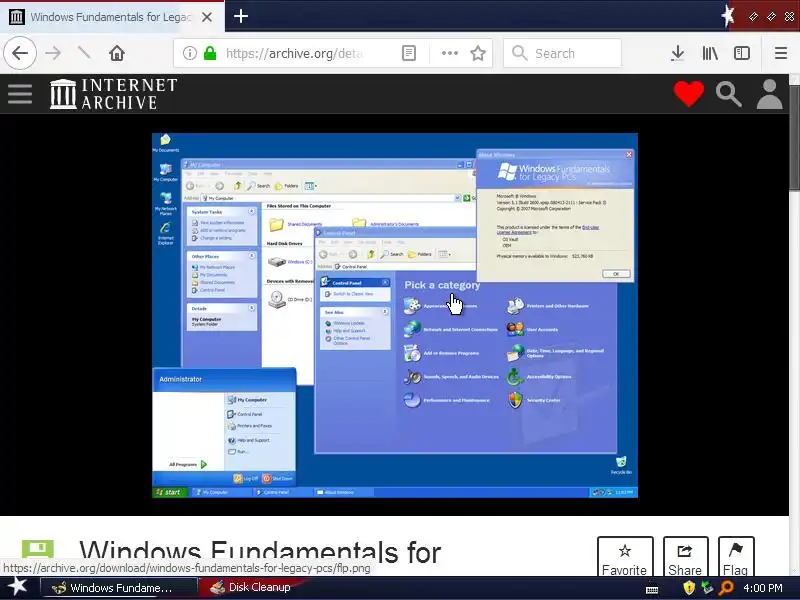Screen dimensions: 800x600
Task: Open the library bookshelf icon
Action: [x=710, y=53]
